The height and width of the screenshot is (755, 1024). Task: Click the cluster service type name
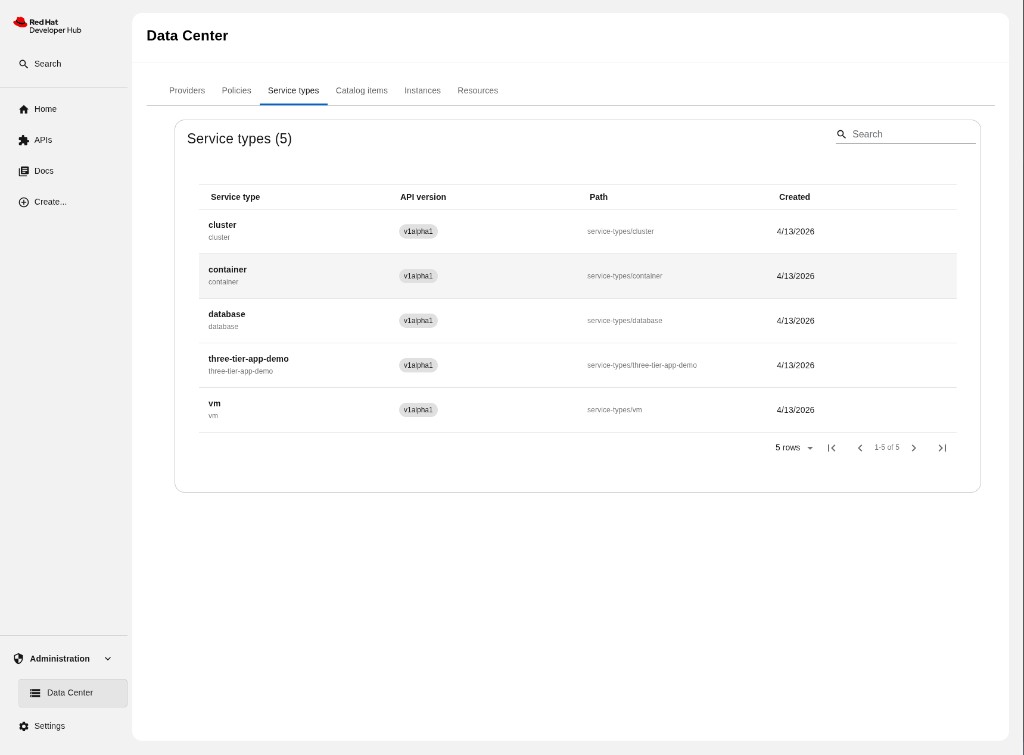tap(222, 225)
